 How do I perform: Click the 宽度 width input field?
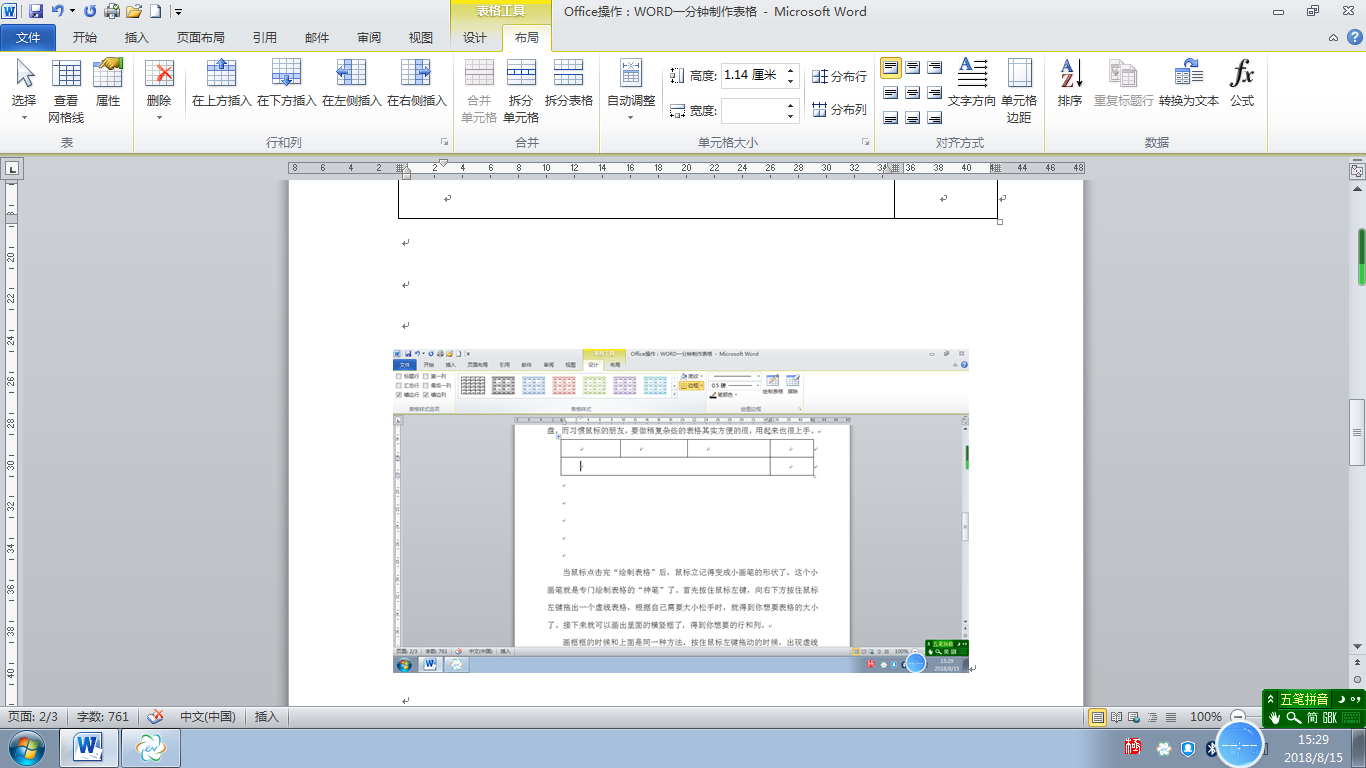point(752,110)
